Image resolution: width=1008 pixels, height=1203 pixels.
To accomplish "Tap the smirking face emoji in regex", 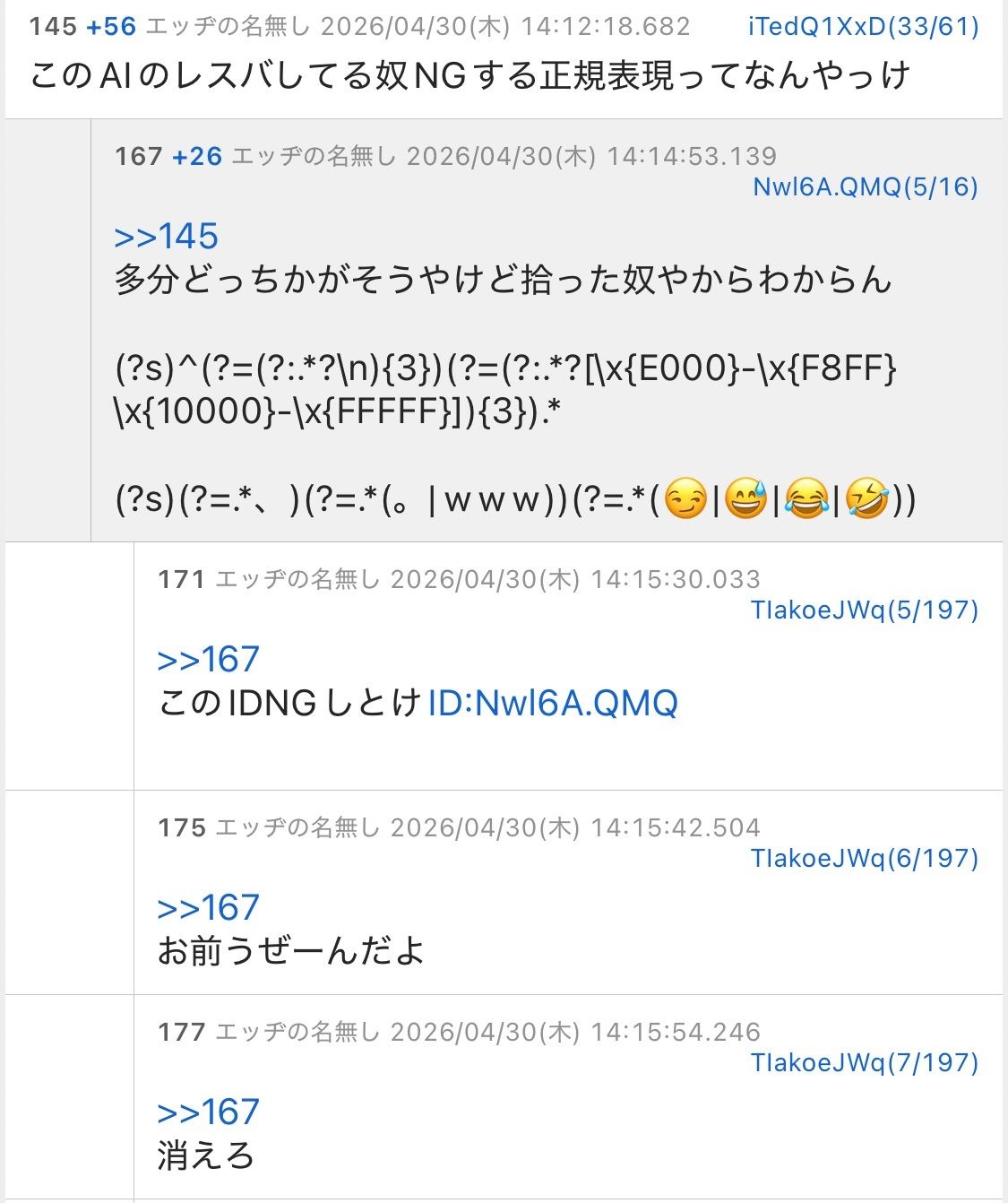I will (686, 499).
